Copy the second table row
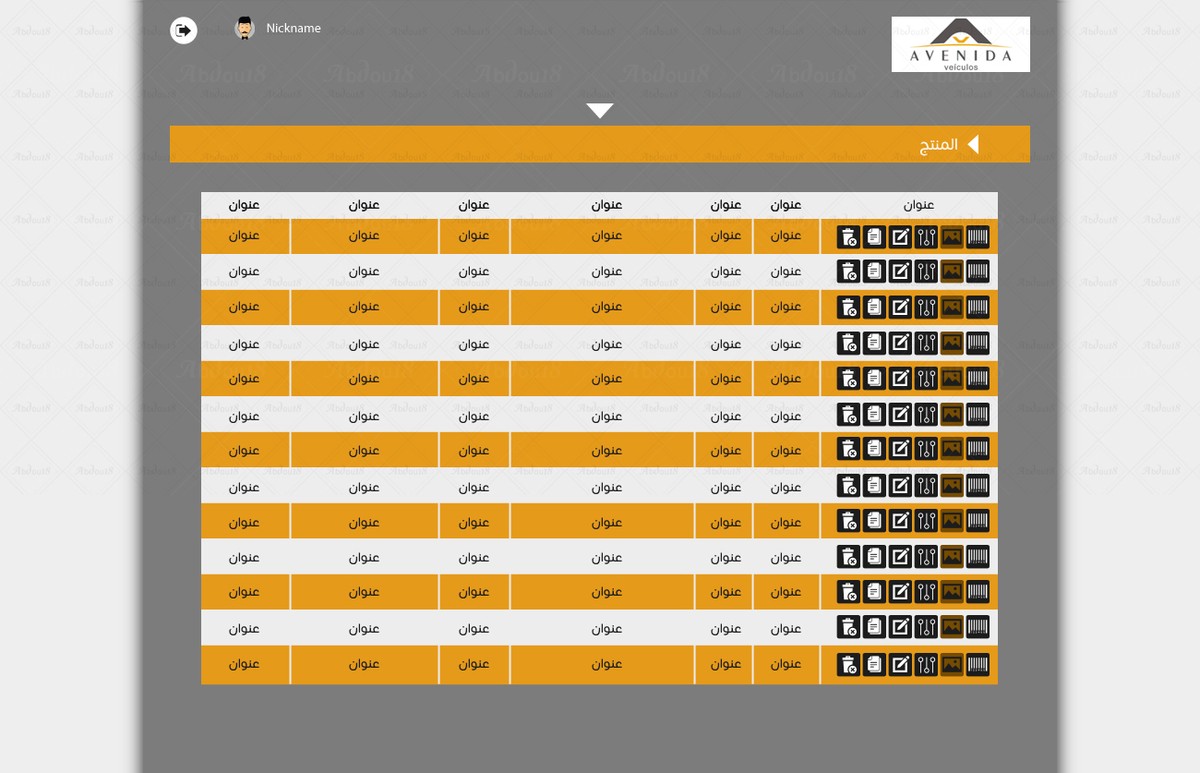Viewport: 1200px width, 773px height. (x=874, y=272)
